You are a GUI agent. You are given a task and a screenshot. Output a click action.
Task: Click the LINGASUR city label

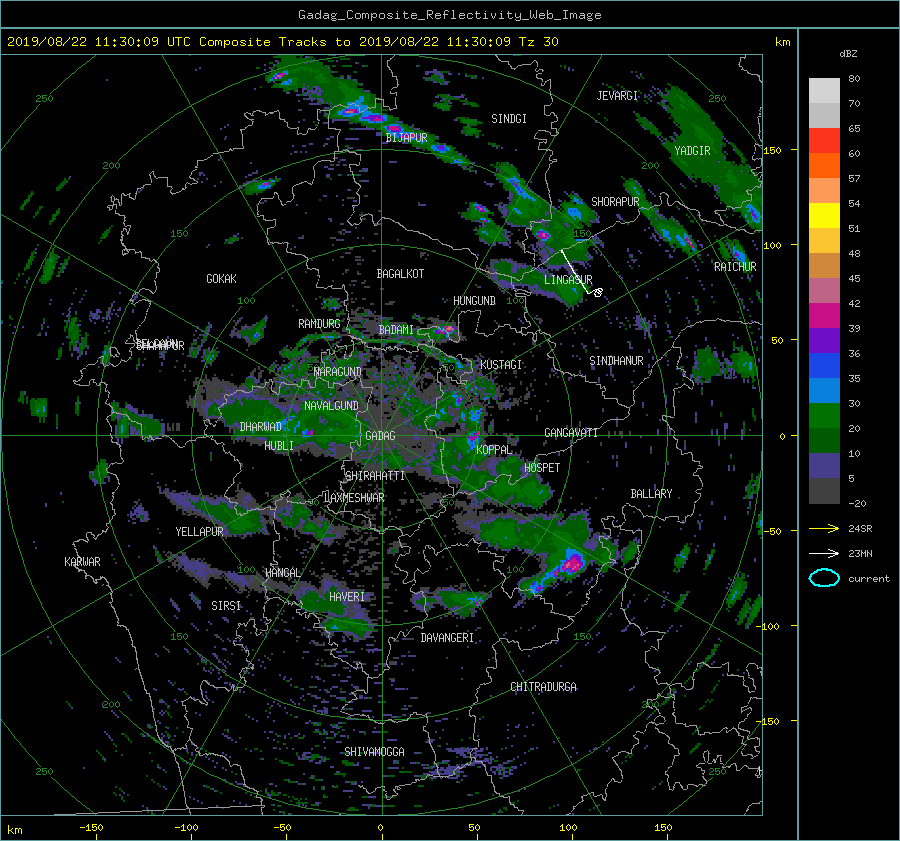pyautogui.click(x=568, y=280)
